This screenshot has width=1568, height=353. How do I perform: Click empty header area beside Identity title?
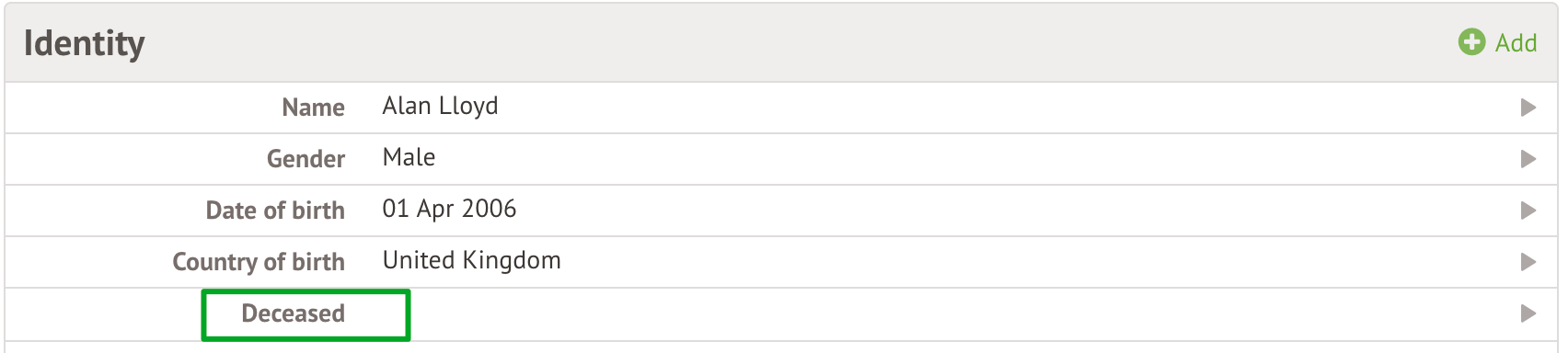(801, 43)
